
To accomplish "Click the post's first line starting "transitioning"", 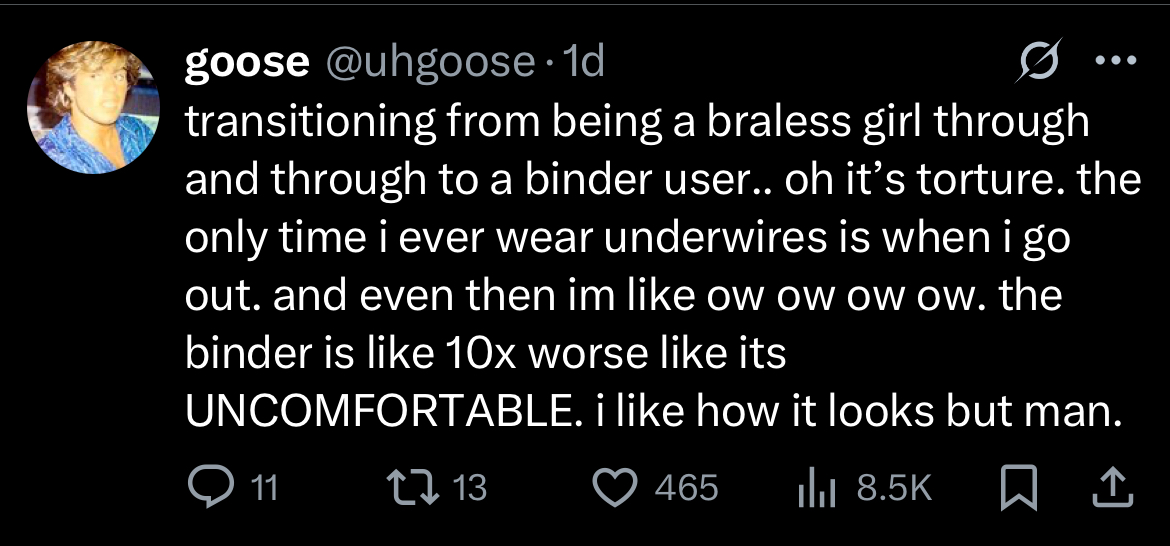I will (x=637, y=123).
